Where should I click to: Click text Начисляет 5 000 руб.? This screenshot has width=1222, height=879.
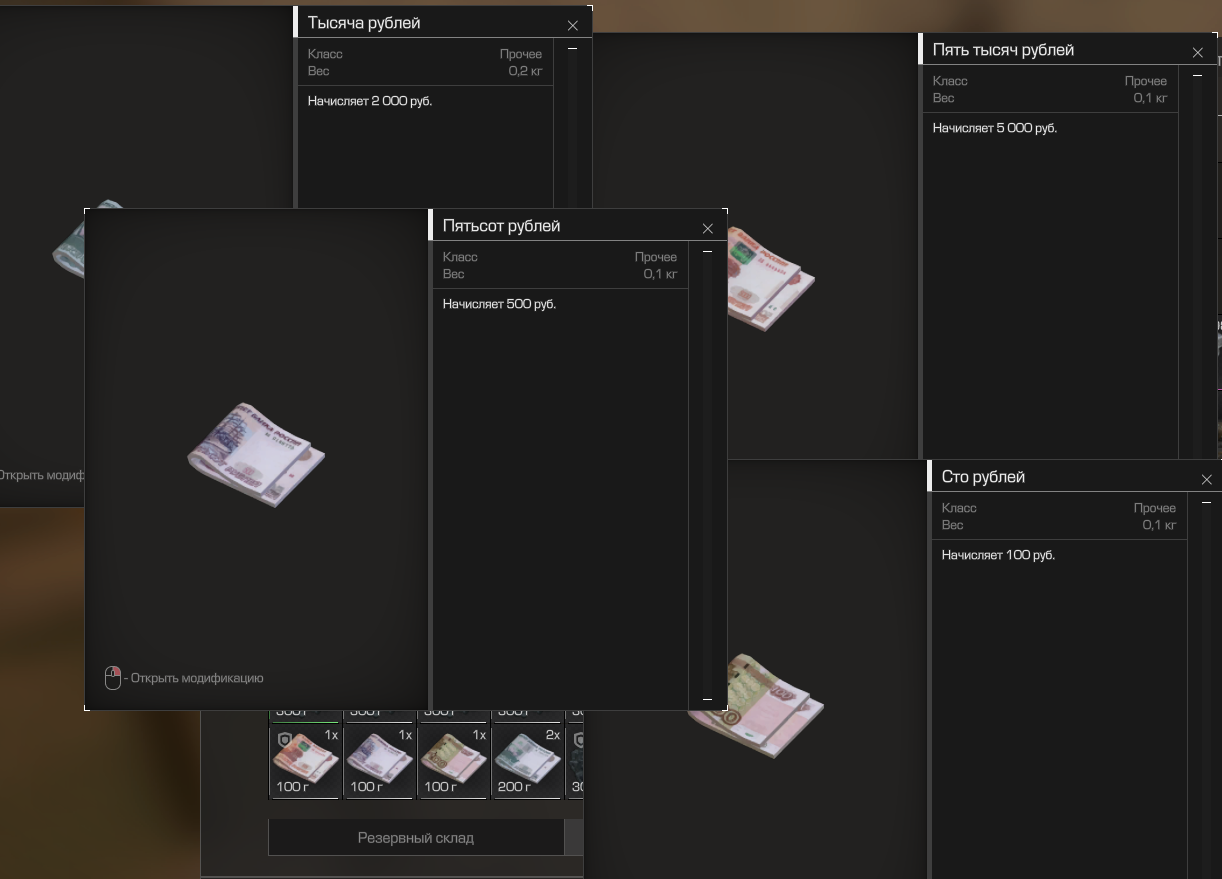coord(995,128)
